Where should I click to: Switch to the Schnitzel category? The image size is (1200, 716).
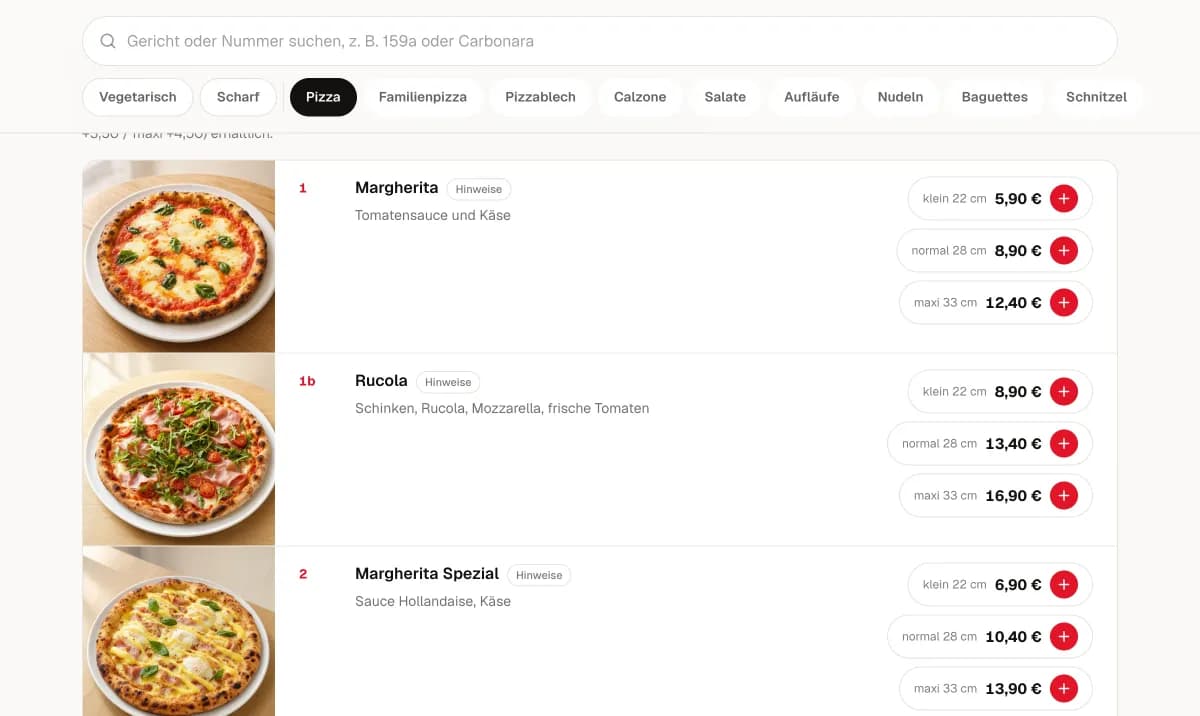pyautogui.click(x=1096, y=97)
